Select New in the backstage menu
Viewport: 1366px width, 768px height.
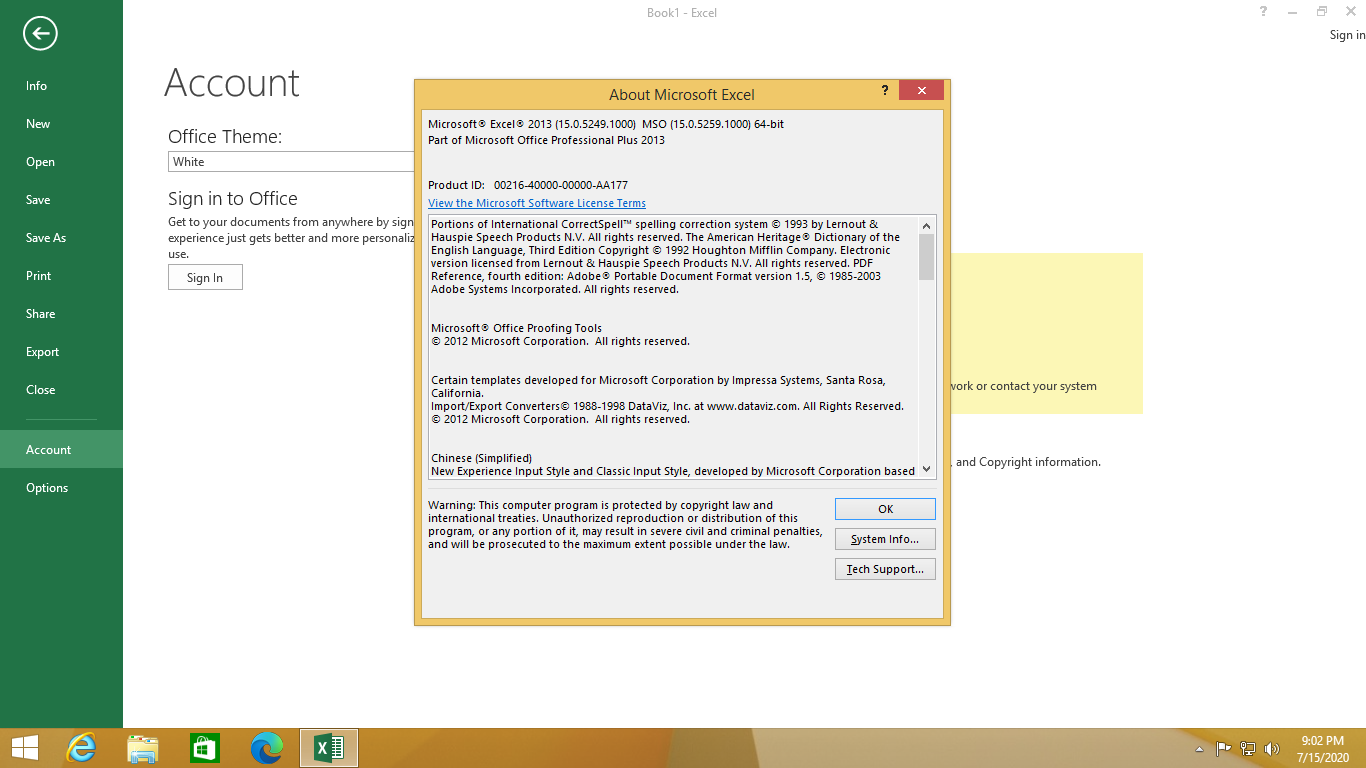pos(61,124)
